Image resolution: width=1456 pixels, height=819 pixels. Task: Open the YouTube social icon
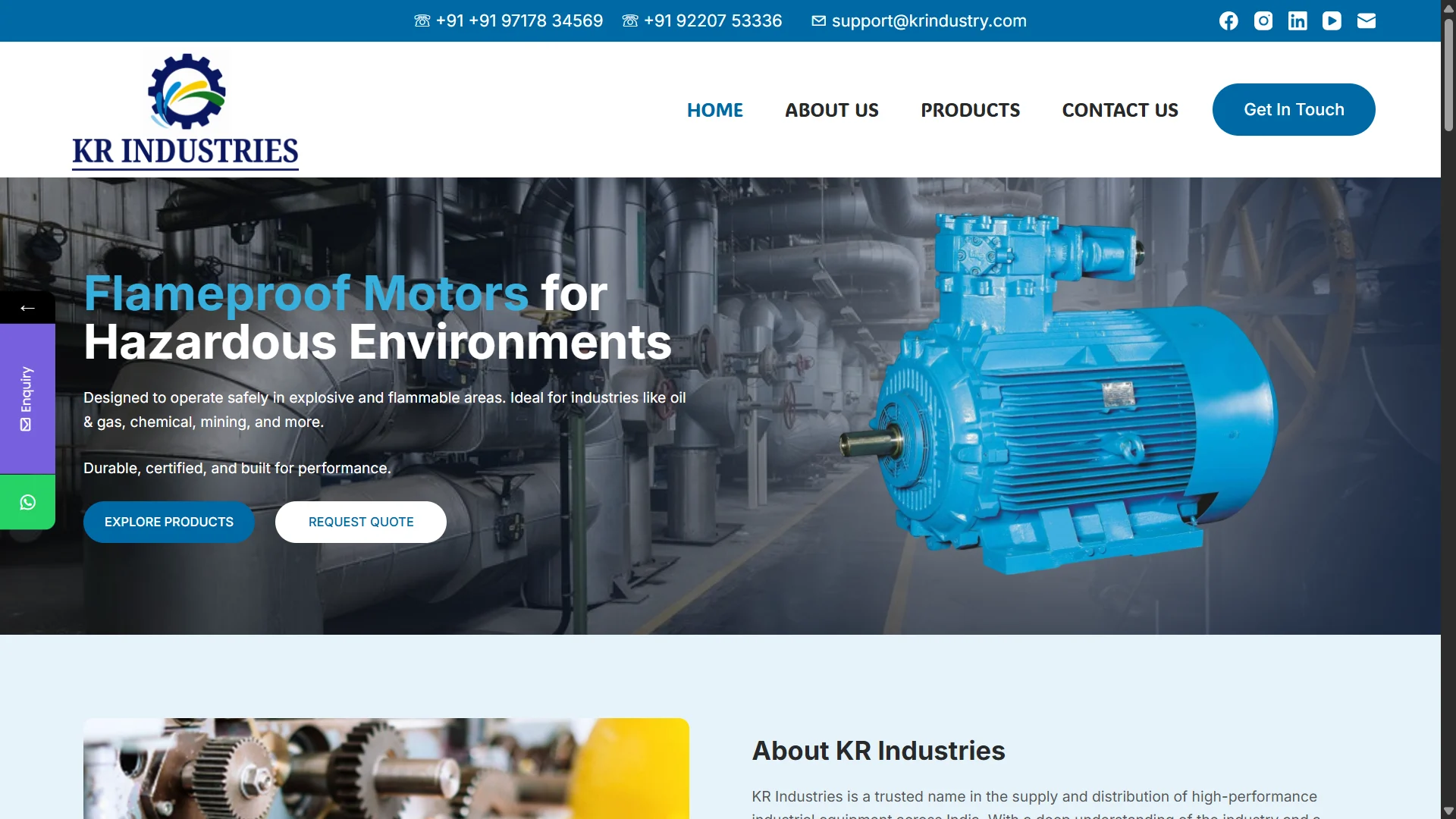point(1332,20)
